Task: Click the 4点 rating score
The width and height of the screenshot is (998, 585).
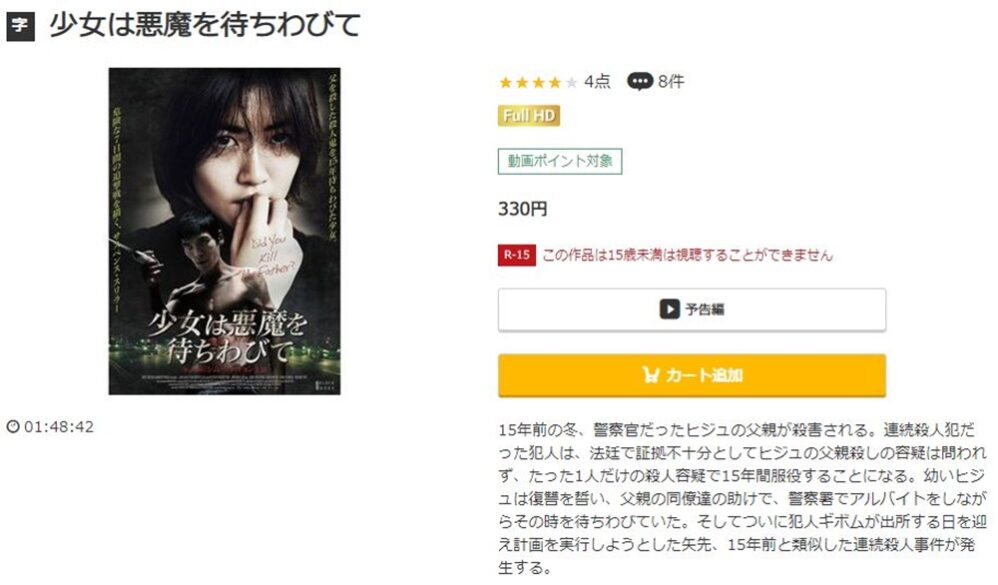Action: [x=597, y=81]
